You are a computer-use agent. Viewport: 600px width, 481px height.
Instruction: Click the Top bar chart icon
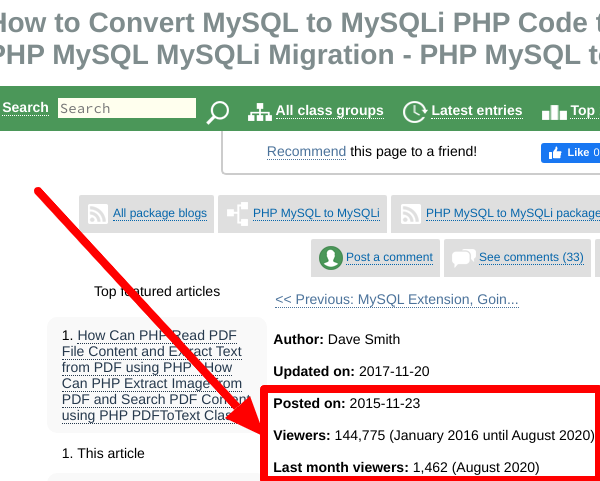554,113
